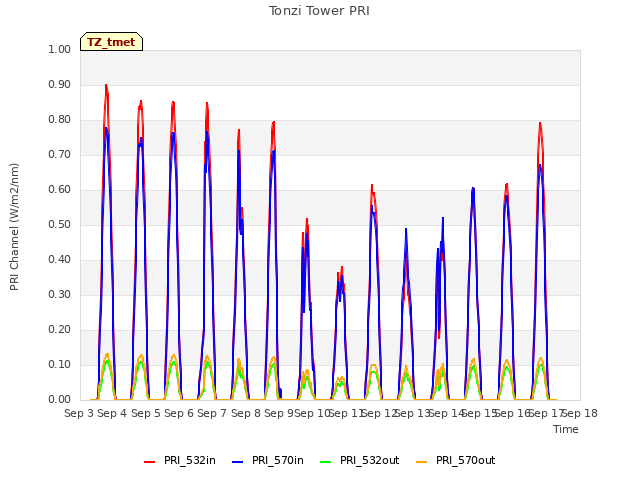
Task: Click the orange PRI_570out legend swatch
Action: click(422, 462)
